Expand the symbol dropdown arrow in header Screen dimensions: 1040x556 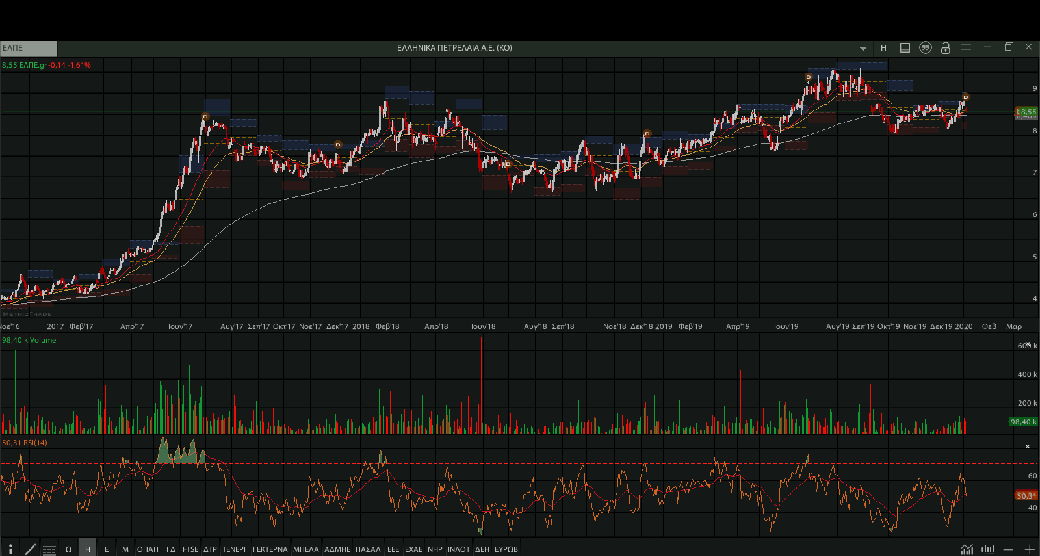[864, 48]
